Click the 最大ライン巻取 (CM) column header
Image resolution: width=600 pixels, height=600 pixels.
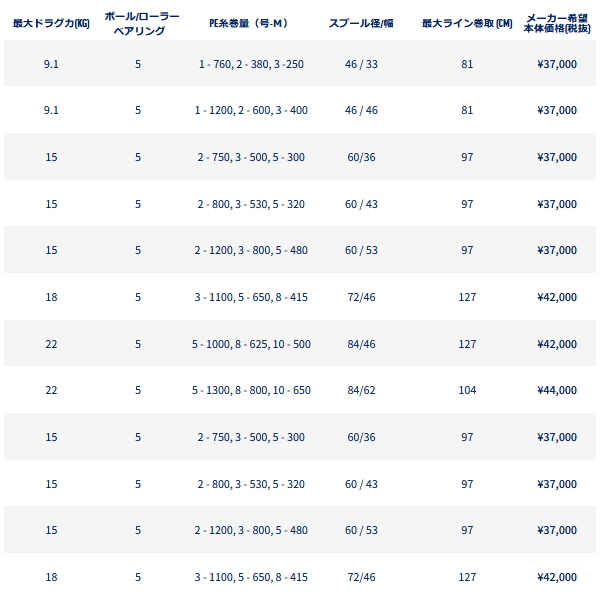click(x=466, y=23)
